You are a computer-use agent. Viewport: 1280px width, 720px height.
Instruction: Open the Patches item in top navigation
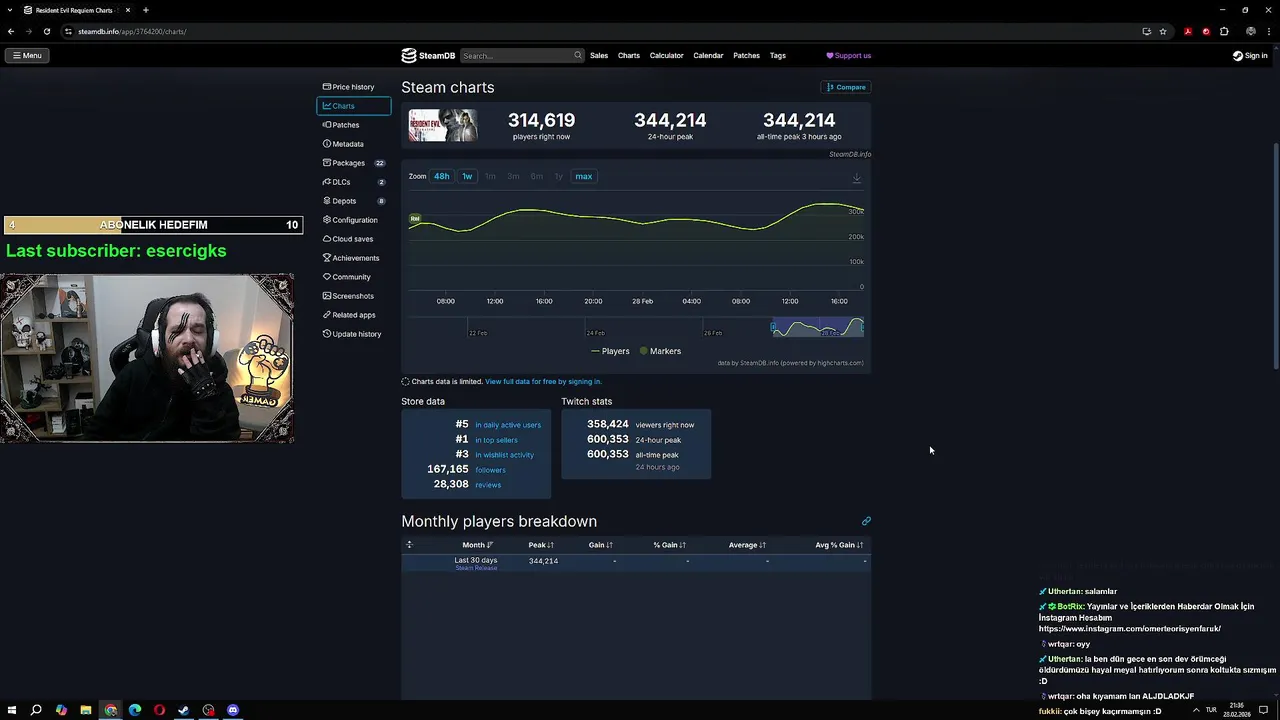[746, 56]
